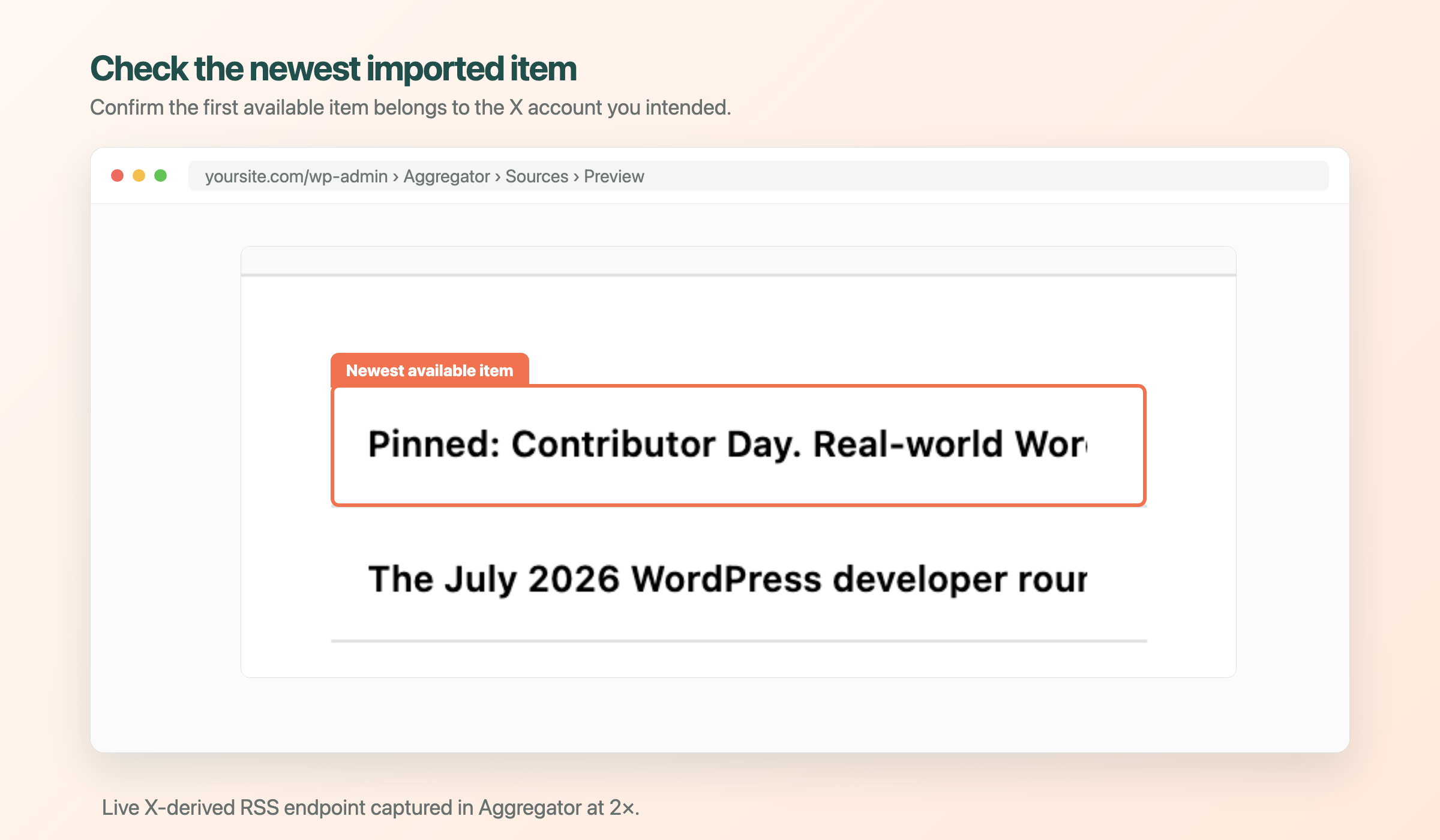Click the yoursite.com/wp-admin address bar
Screen dimensions: 1440x840
[x=758, y=176]
